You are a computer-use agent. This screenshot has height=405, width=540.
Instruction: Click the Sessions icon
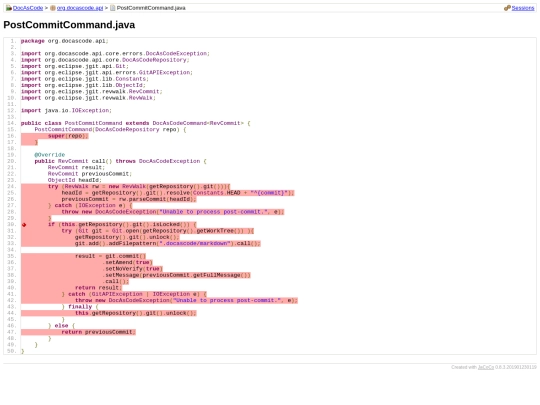tap(507, 8)
